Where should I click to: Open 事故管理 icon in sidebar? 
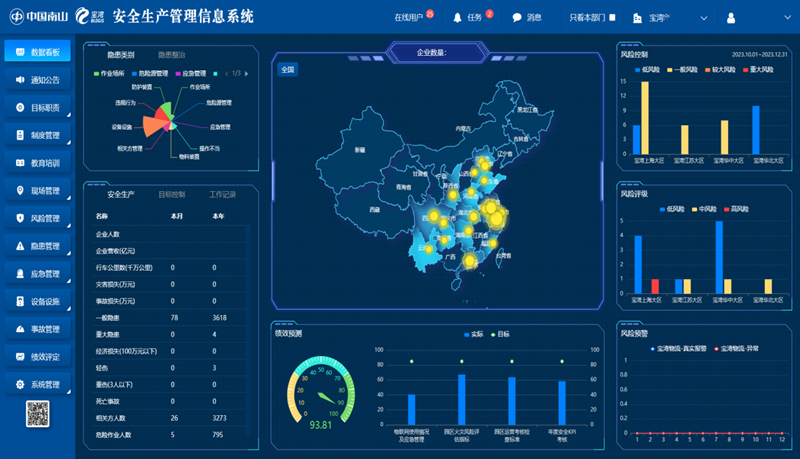pyautogui.click(x=20, y=329)
